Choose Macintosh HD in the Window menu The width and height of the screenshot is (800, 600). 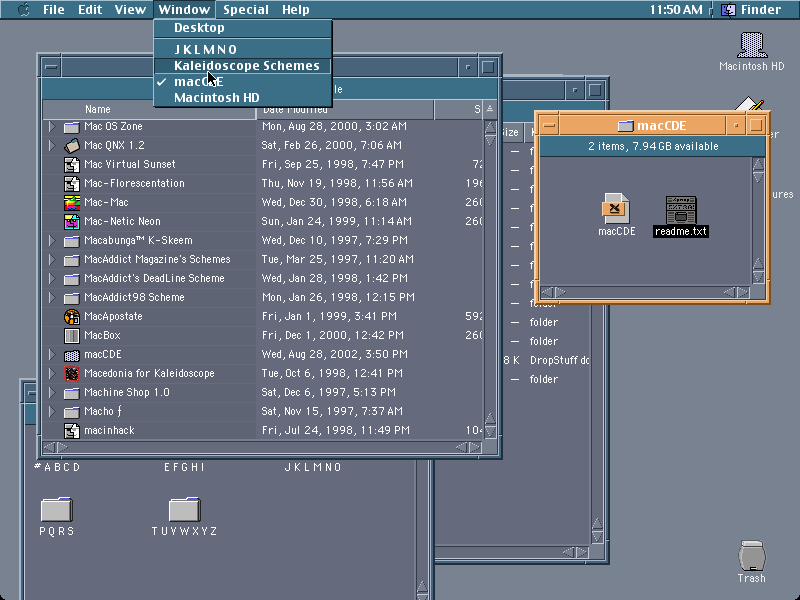pos(243,97)
